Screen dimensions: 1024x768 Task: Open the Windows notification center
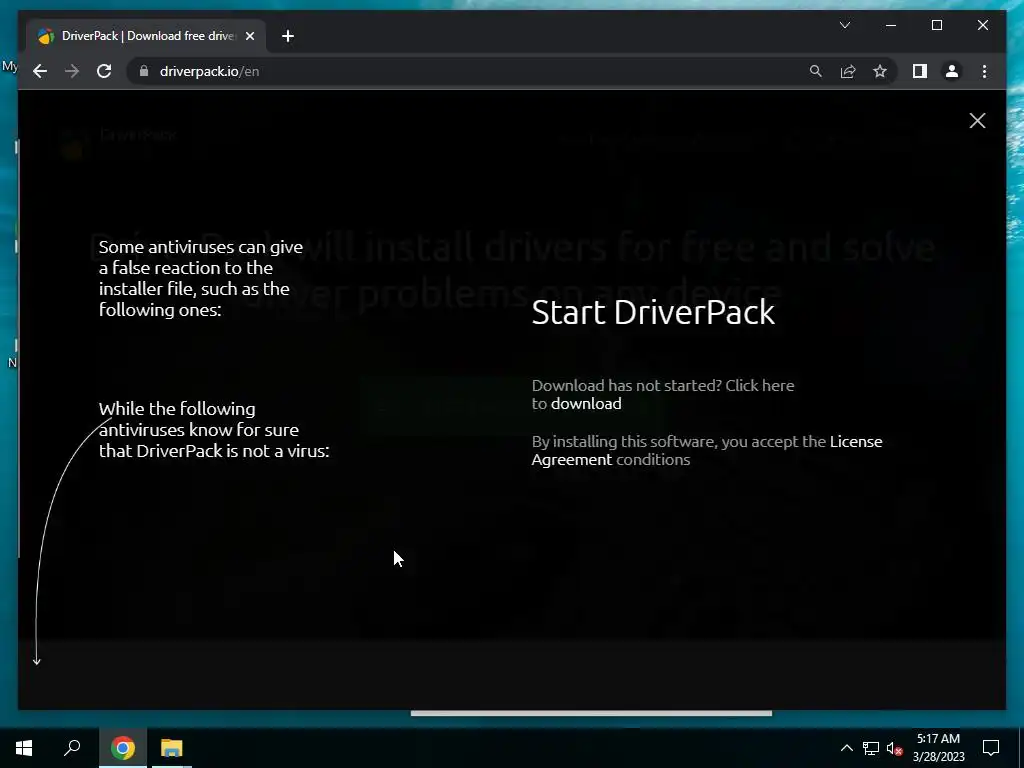tap(991, 748)
